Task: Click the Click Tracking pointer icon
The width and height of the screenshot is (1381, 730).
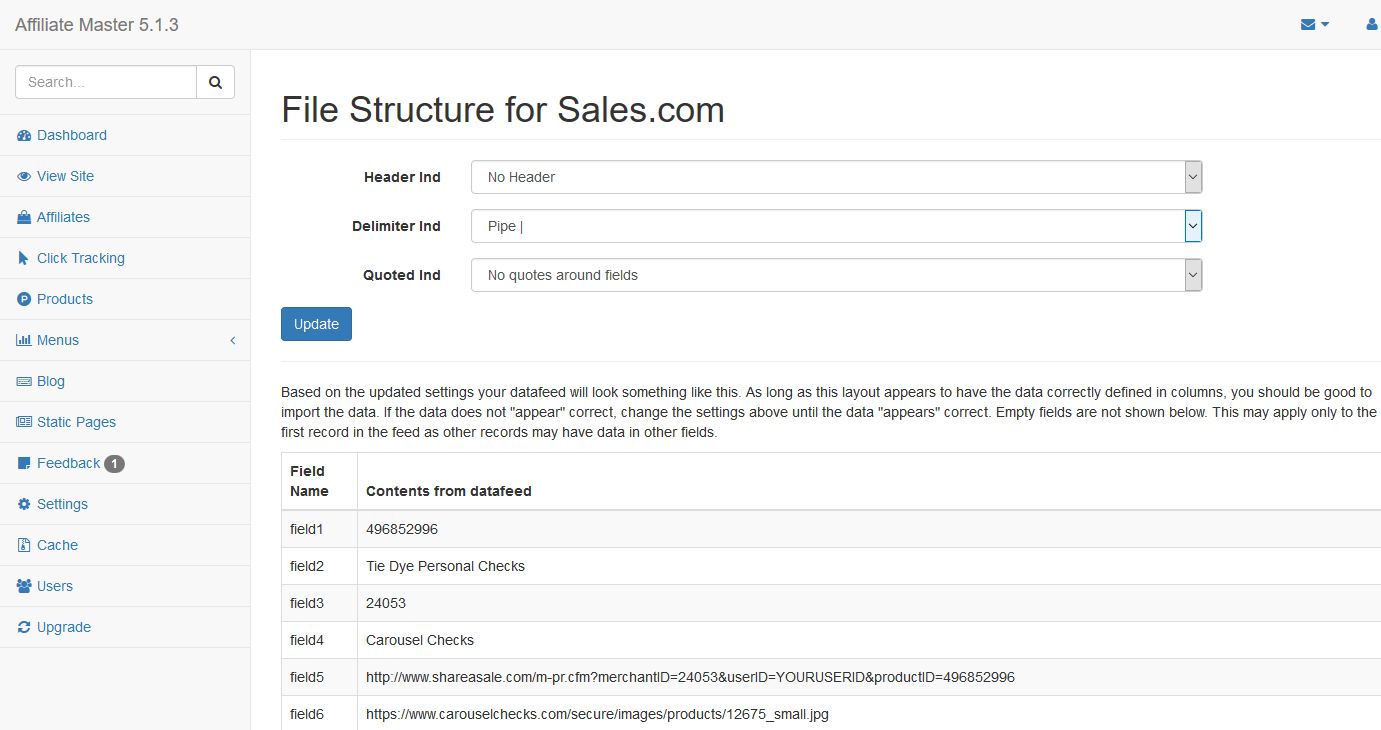Action: click(24, 258)
